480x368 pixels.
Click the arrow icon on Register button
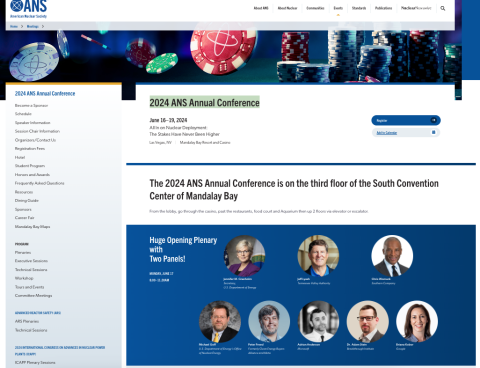click(434, 120)
